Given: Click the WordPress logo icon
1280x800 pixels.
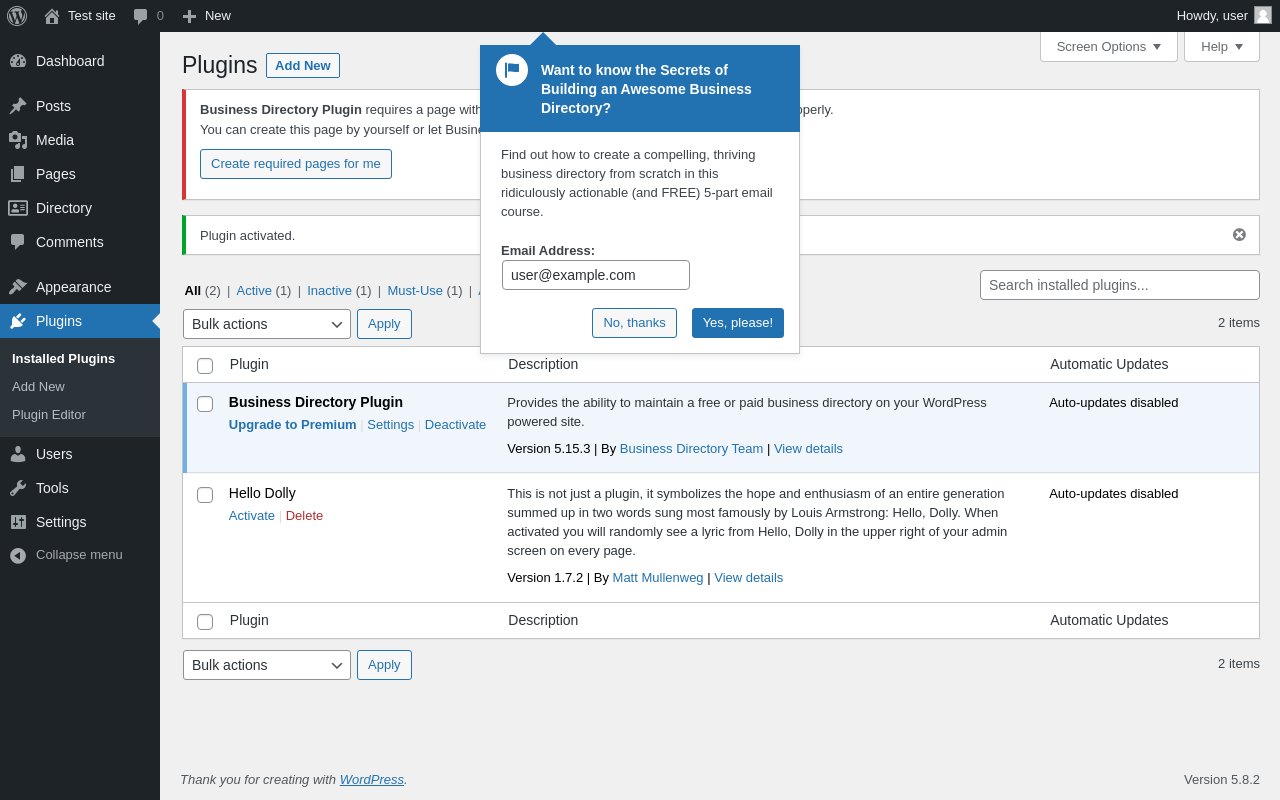Looking at the screenshot, I should pos(17,16).
